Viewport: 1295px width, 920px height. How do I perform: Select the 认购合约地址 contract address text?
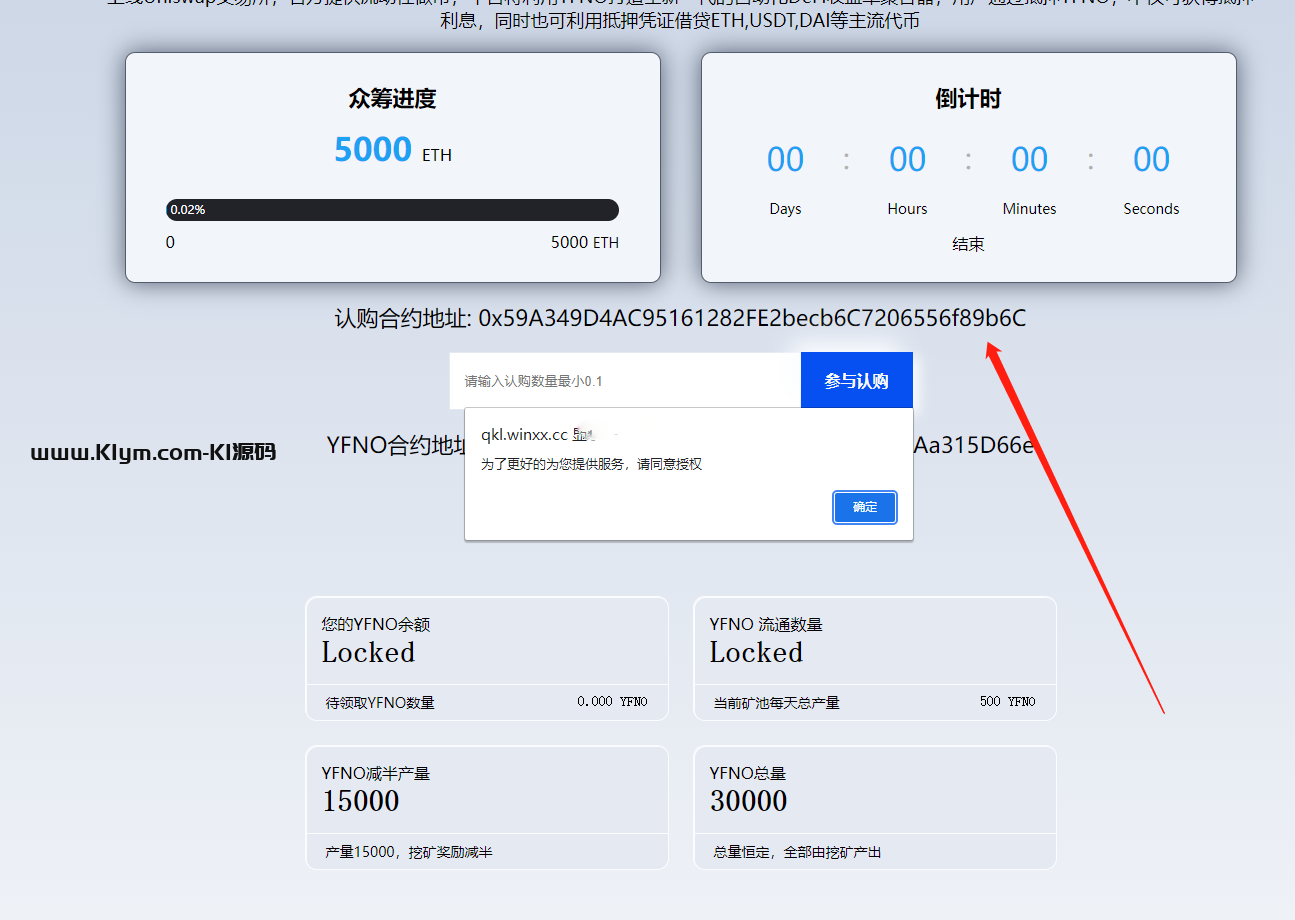click(680, 318)
